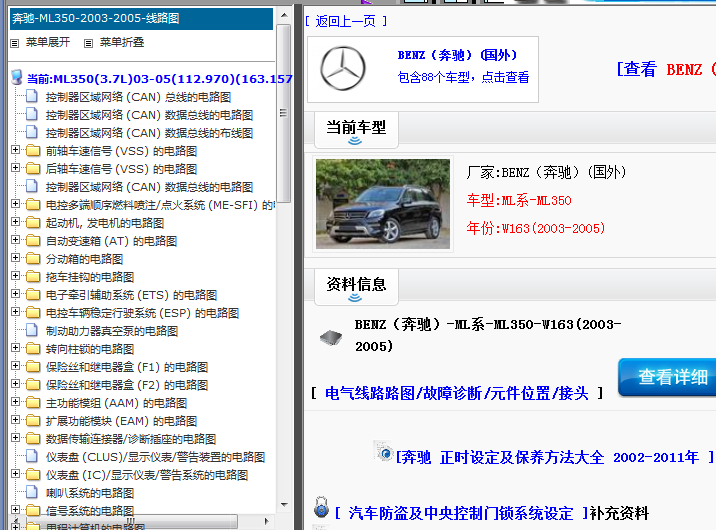Click the tree panel scroll-down arrow
This screenshot has width=716, height=530.
click(284, 505)
